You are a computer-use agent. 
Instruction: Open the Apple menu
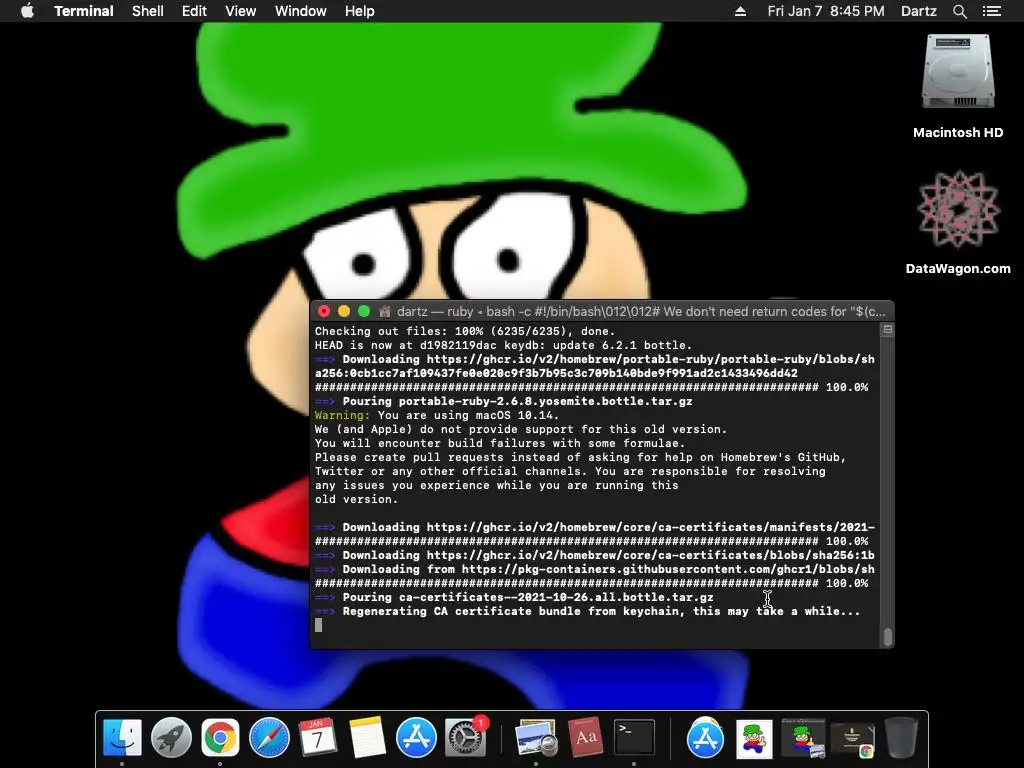[27, 11]
